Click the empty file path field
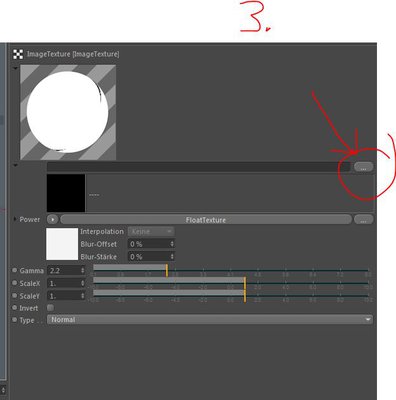The image size is (396, 400). [199, 167]
